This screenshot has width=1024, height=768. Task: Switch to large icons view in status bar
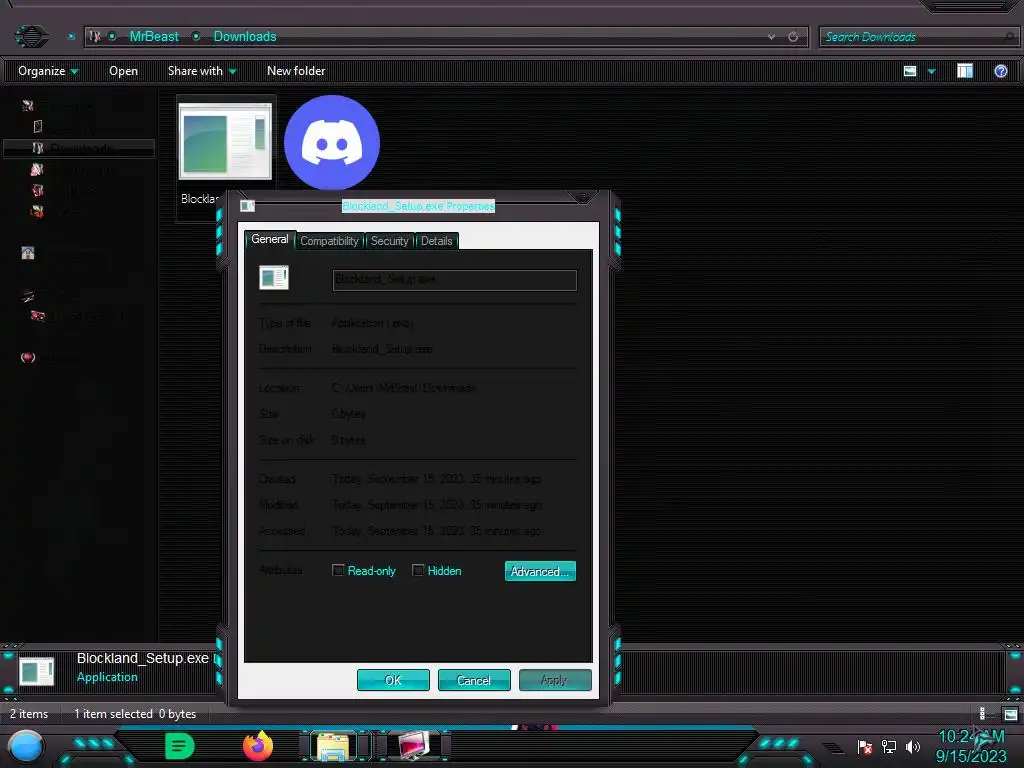coord(1010,714)
